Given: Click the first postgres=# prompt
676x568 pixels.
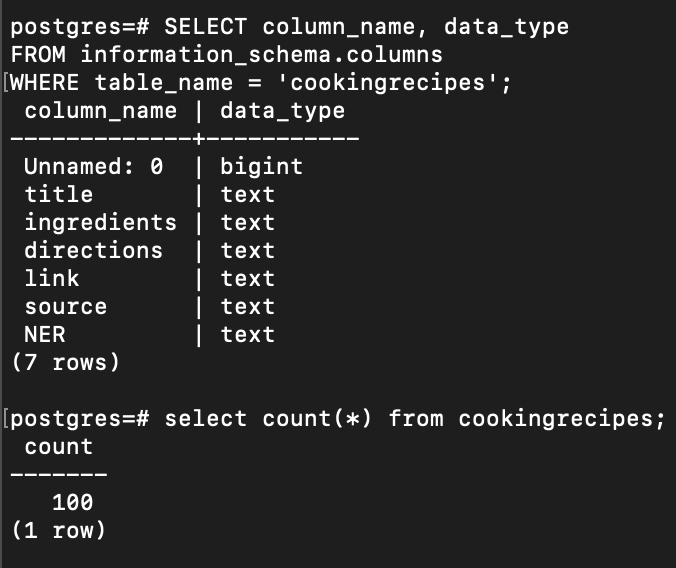Looking at the screenshot, I should click(x=80, y=27).
